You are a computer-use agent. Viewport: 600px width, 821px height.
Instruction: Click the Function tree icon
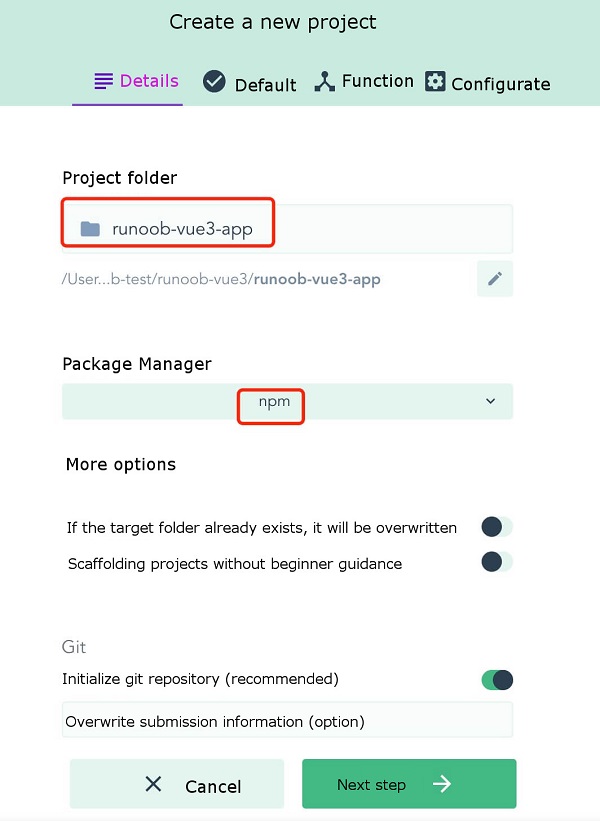(x=324, y=82)
